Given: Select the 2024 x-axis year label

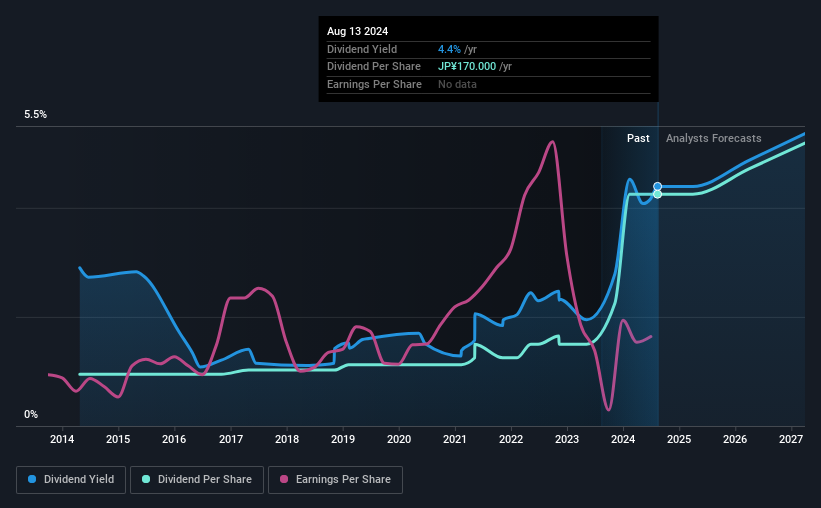Looking at the screenshot, I should point(623,439).
